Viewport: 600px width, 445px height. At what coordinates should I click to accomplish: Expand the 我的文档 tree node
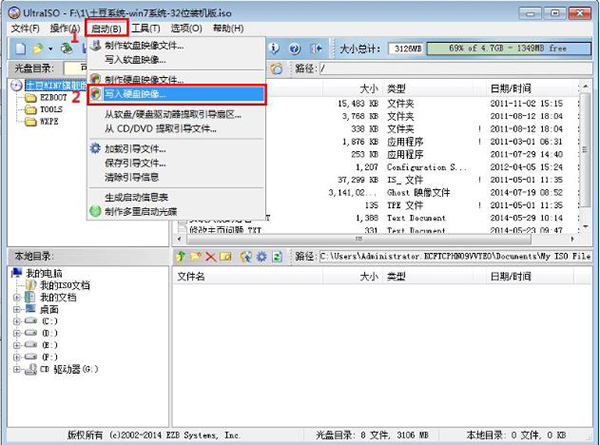click(16, 297)
